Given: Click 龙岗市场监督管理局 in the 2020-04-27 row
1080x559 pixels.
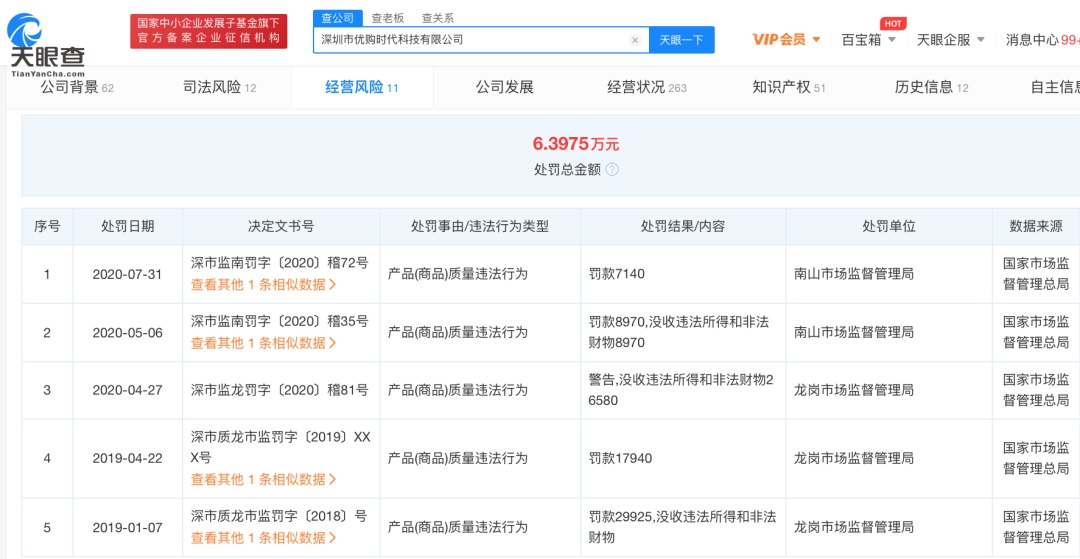Looking at the screenshot, I should coord(853,390).
